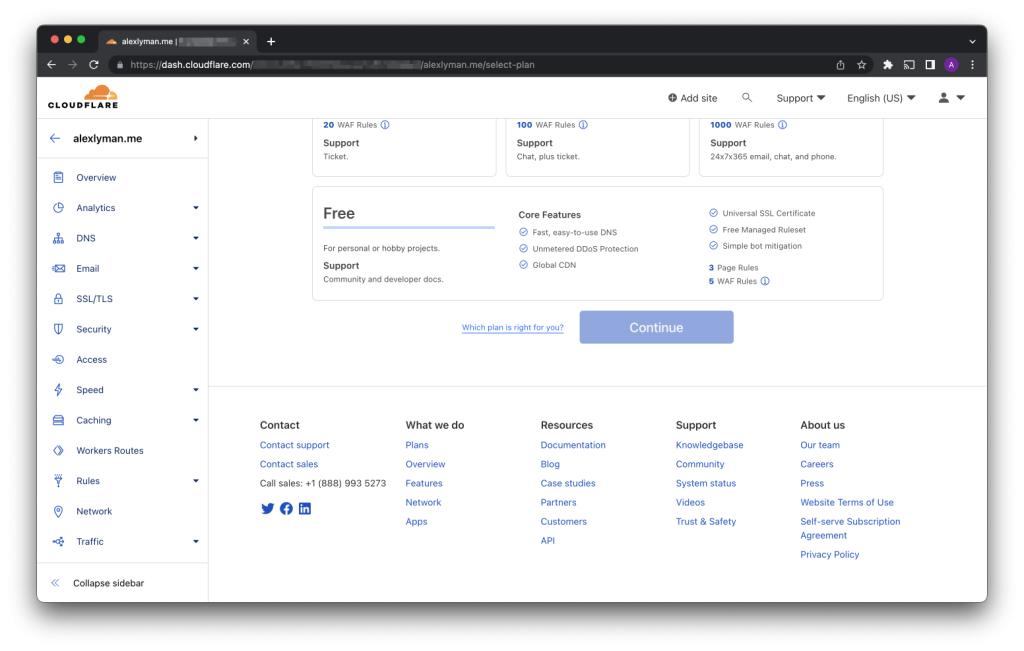Open the Support dropdown in header
Image resolution: width=1024 pixels, height=651 pixels.
pyautogui.click(x=800, y=98)
